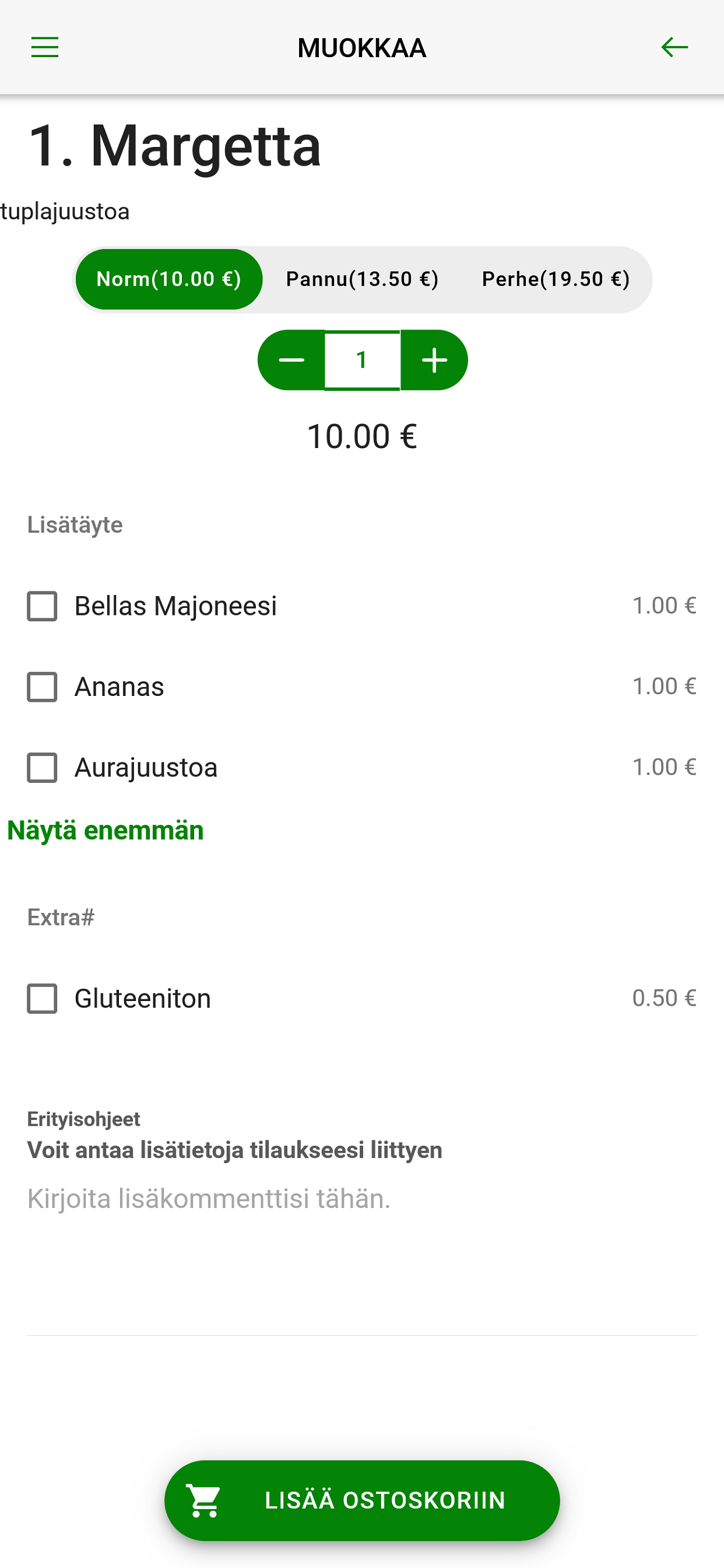Choose the Norm(10.00 €) size
This screenshot has height=1568, width=724.
[169, 279]
